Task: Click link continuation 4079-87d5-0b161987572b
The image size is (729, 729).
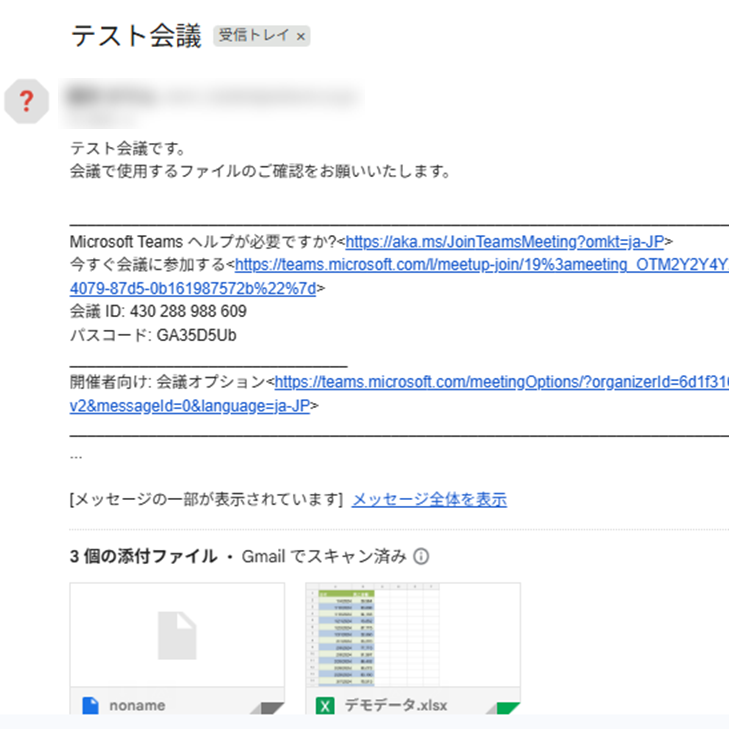Action: tap(193, 289)
